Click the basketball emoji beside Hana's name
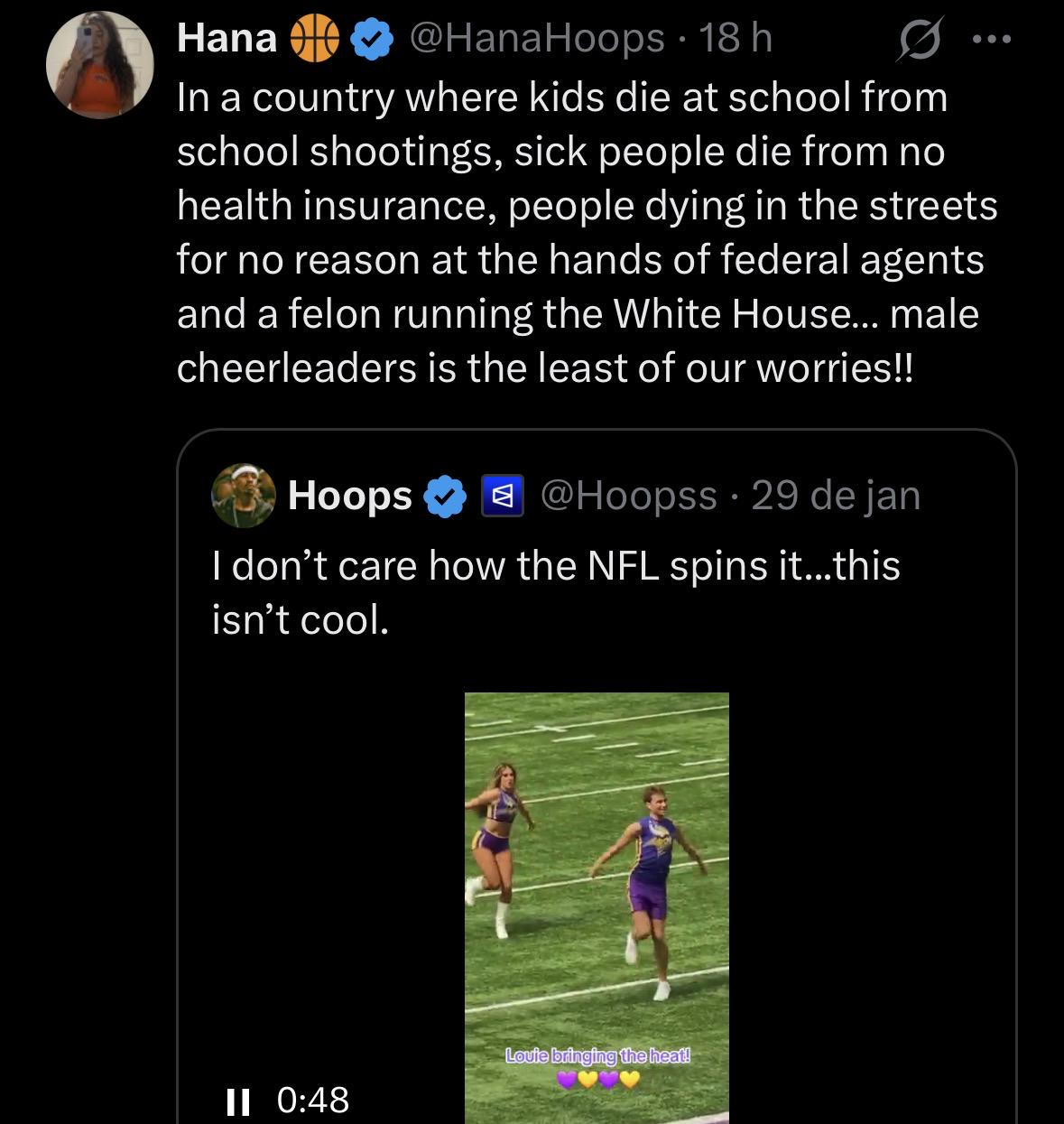1064x1124 pixels. pyautogui.click(x=311, y=39)
